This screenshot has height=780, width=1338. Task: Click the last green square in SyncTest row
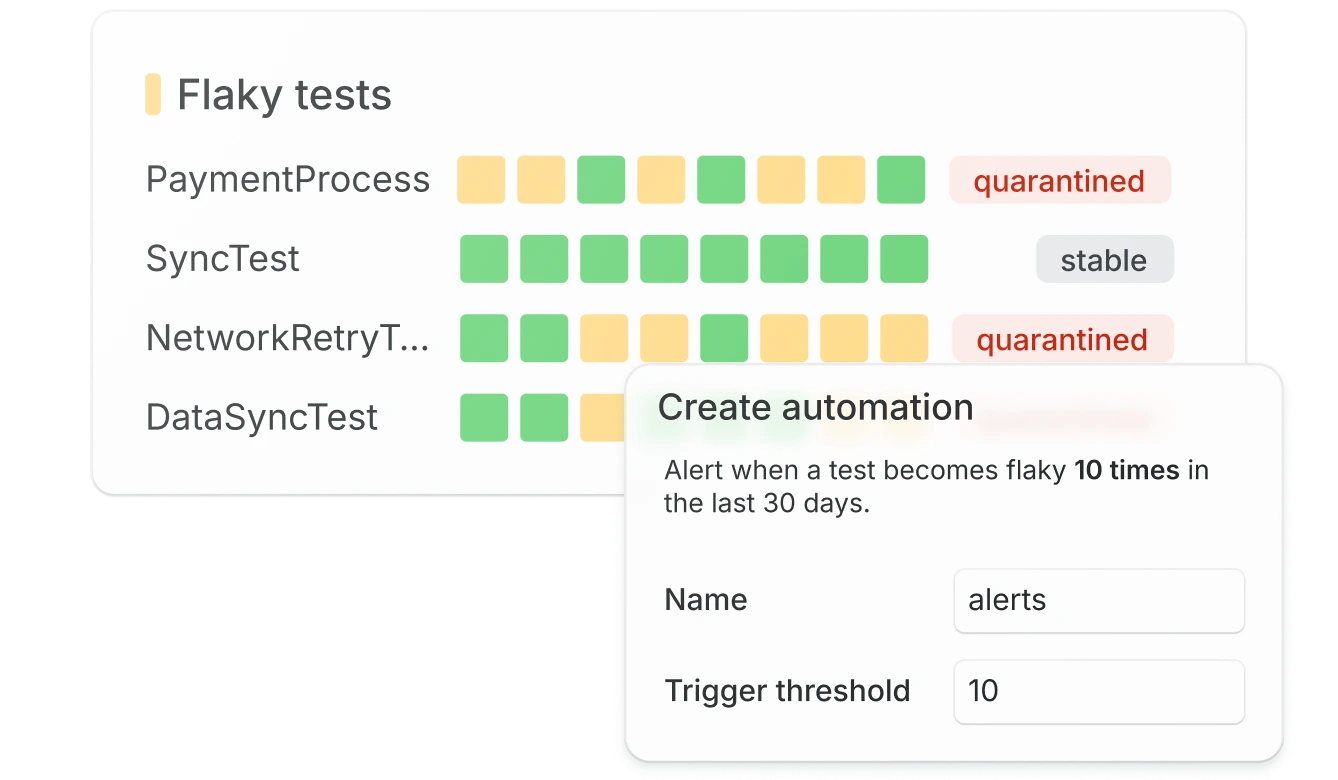[x=903, y=258]
